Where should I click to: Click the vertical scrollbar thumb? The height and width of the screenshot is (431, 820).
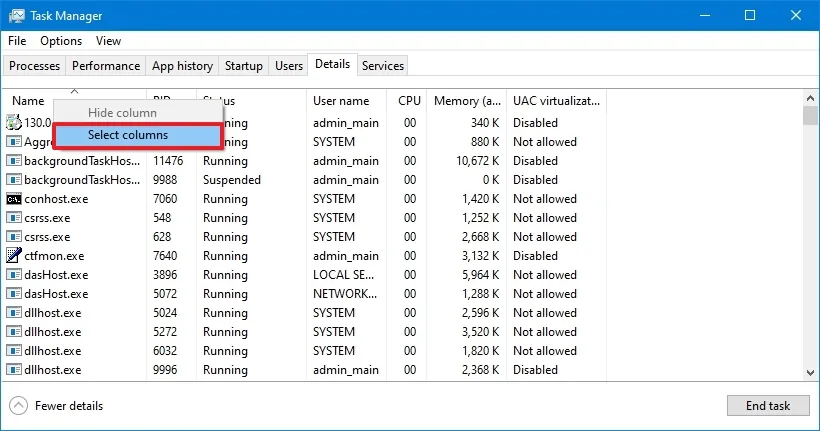[x=810, y=116]
